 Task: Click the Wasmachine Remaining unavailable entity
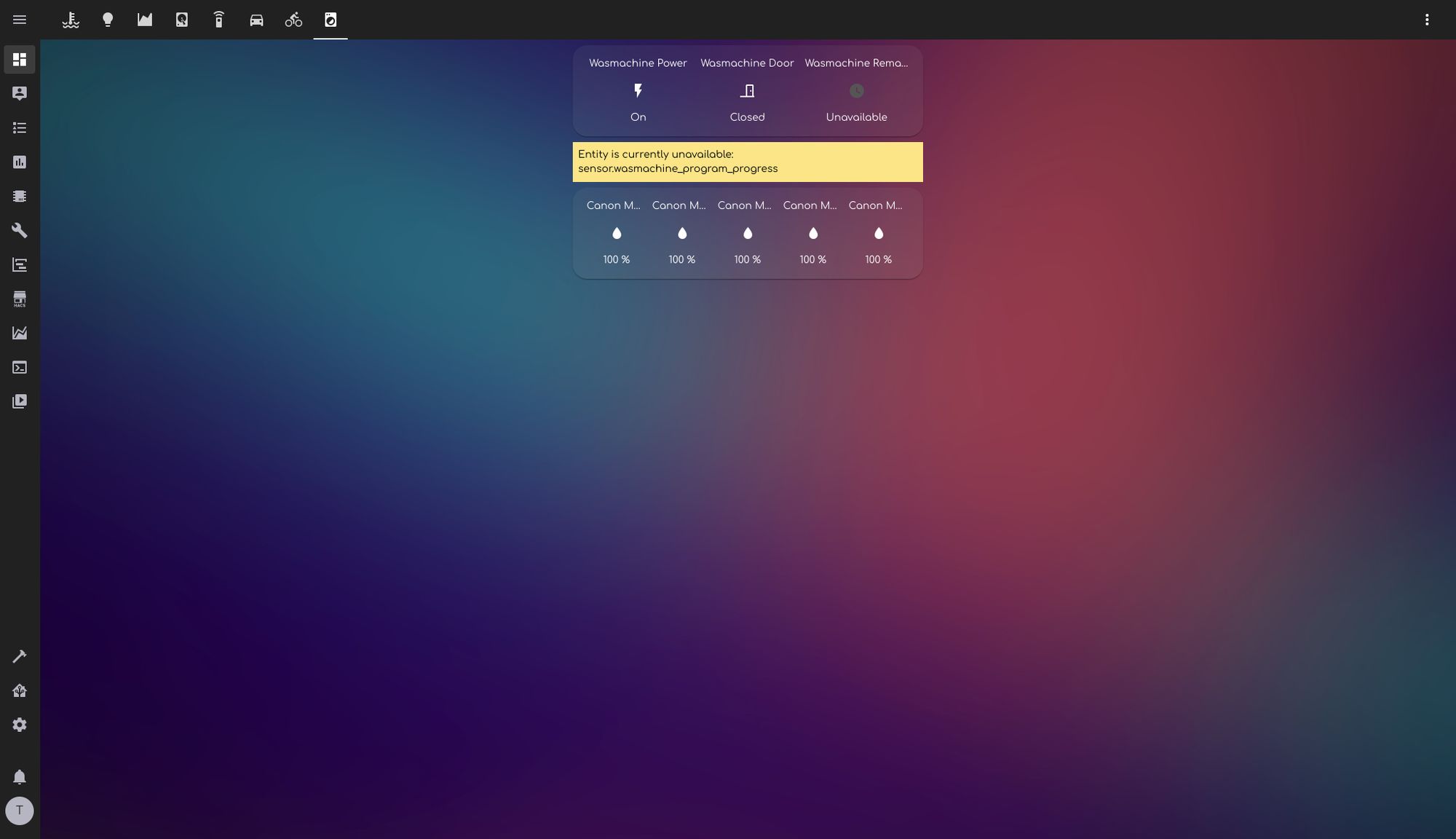(x=856, y=91)
